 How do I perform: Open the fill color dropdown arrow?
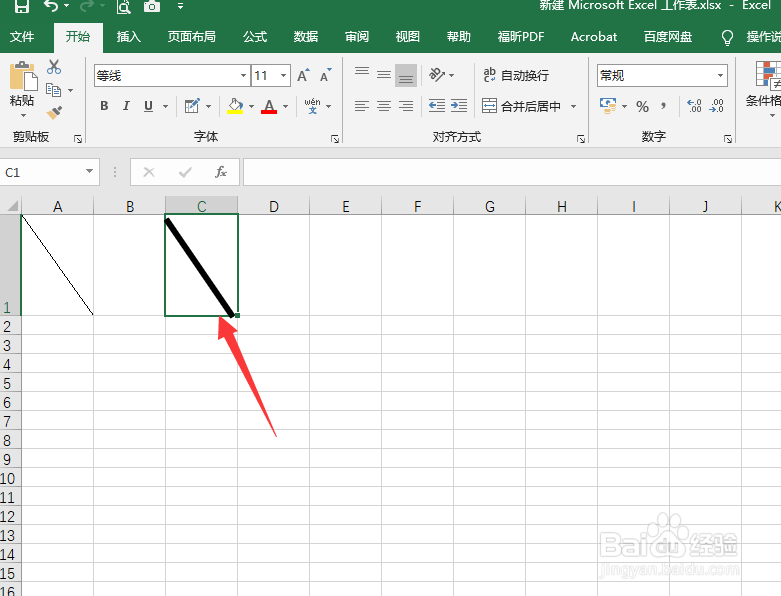click(x=251, y=106)
